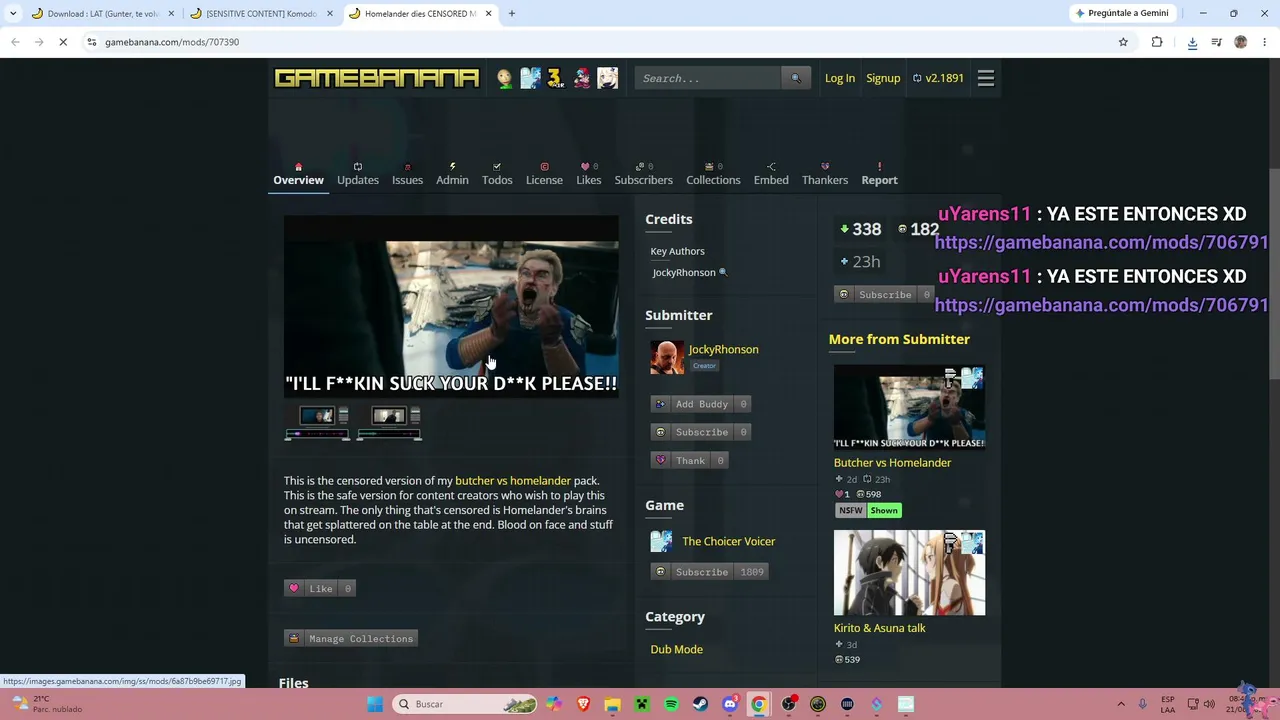1280x720 pixels.
Task: Open the Dub Mode category link
Action: [677, 650]
